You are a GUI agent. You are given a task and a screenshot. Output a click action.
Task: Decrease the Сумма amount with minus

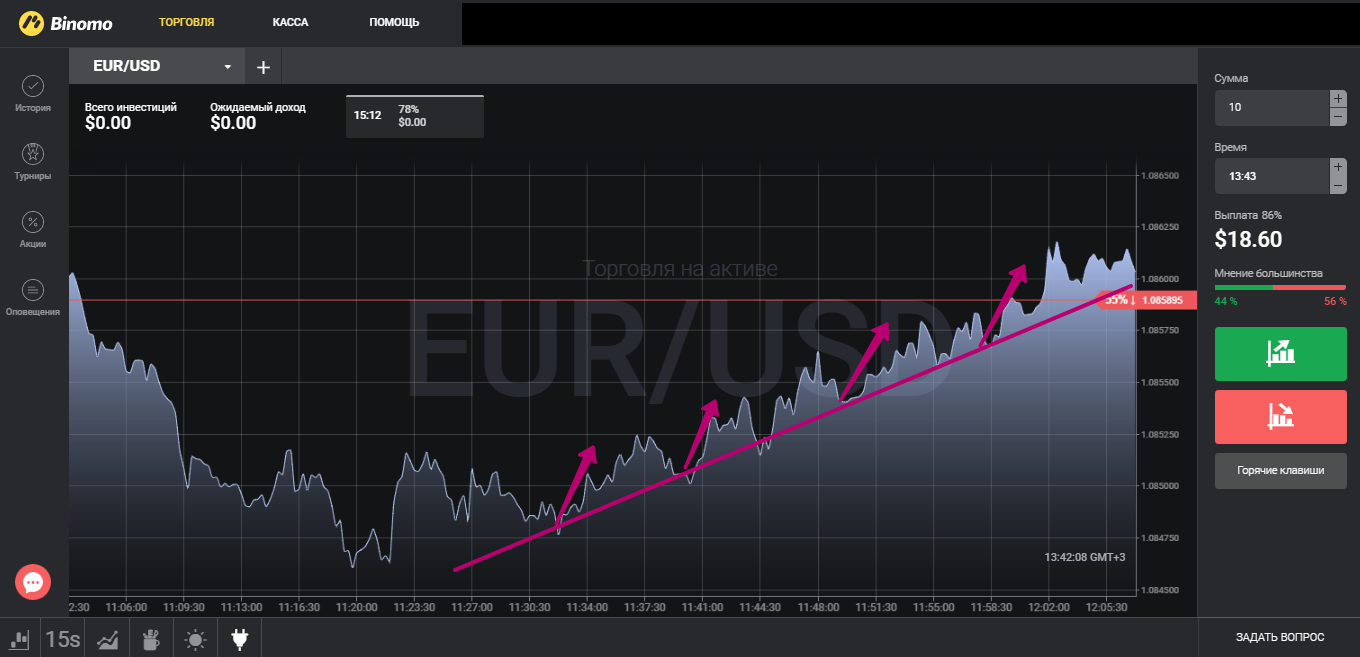pos(1338,117)
